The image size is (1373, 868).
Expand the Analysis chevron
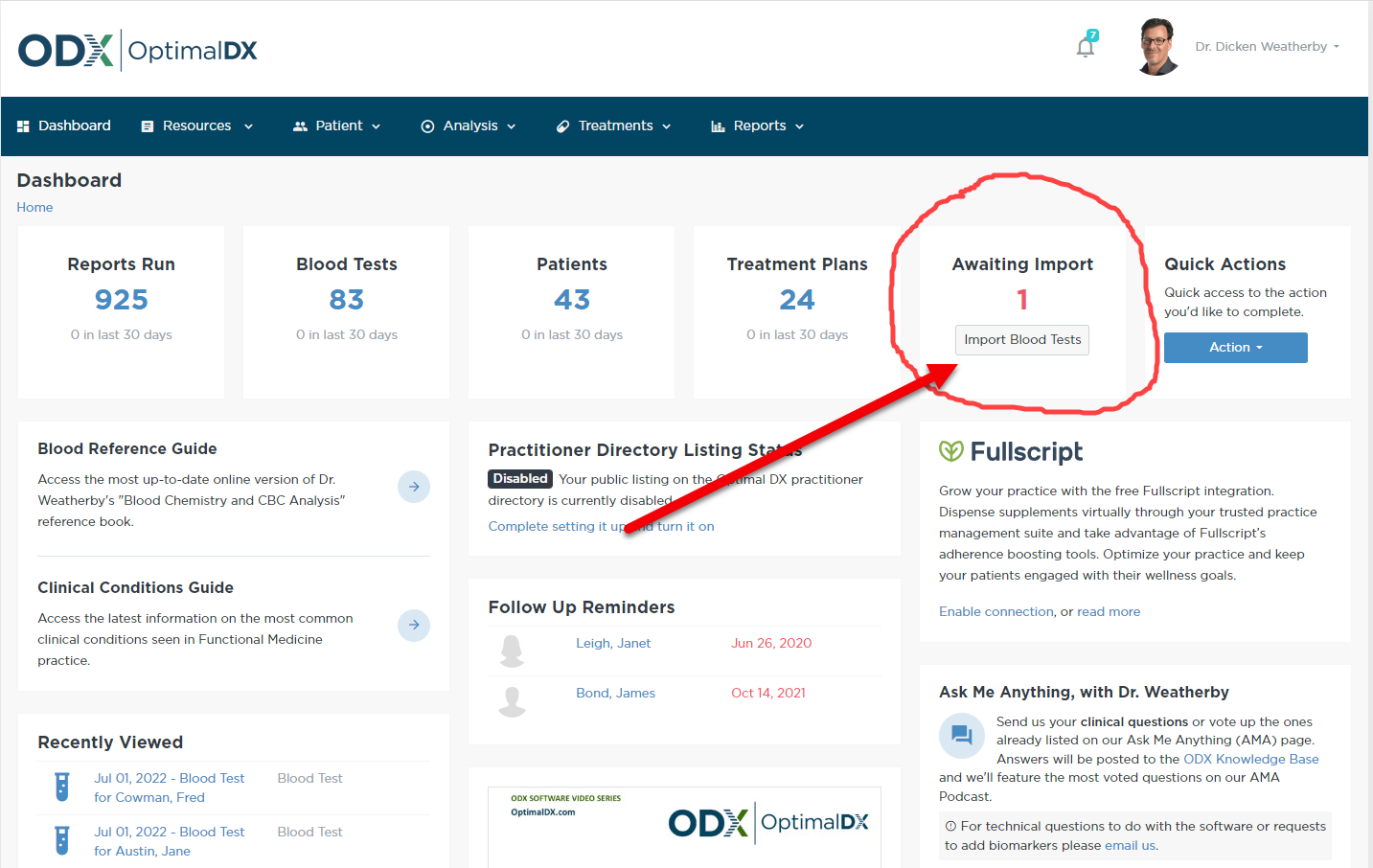(511, 126)
